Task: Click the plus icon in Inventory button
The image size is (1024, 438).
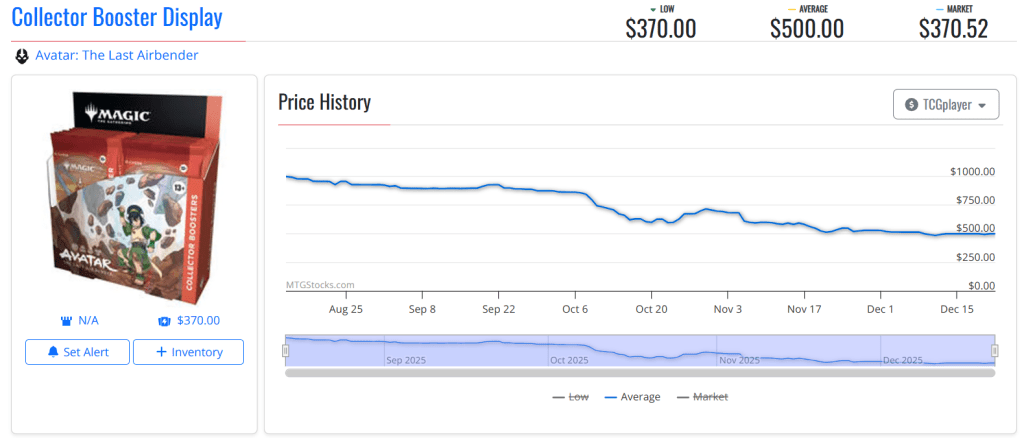Action: click(161, 352)
